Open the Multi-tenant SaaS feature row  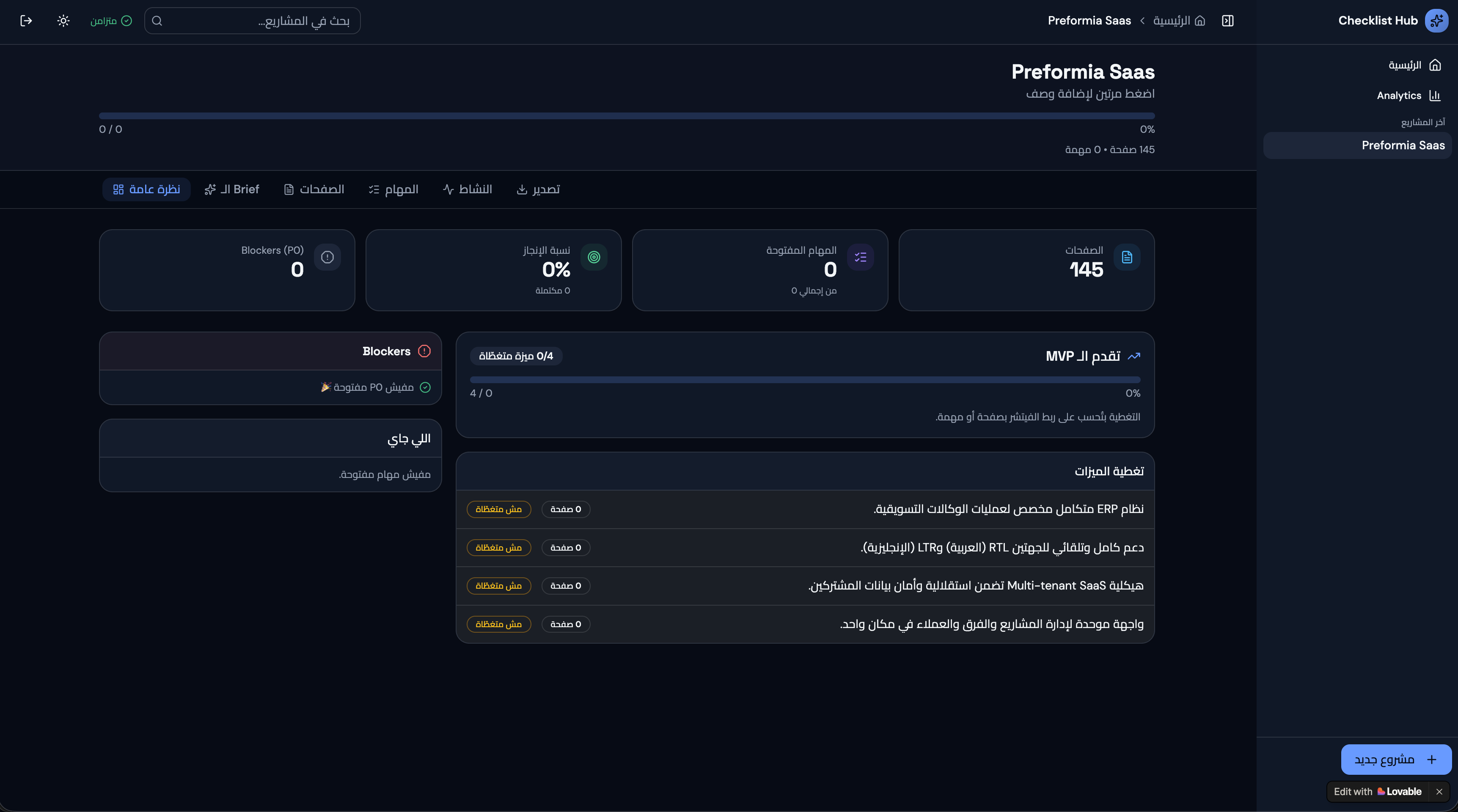tap(805, 586)
